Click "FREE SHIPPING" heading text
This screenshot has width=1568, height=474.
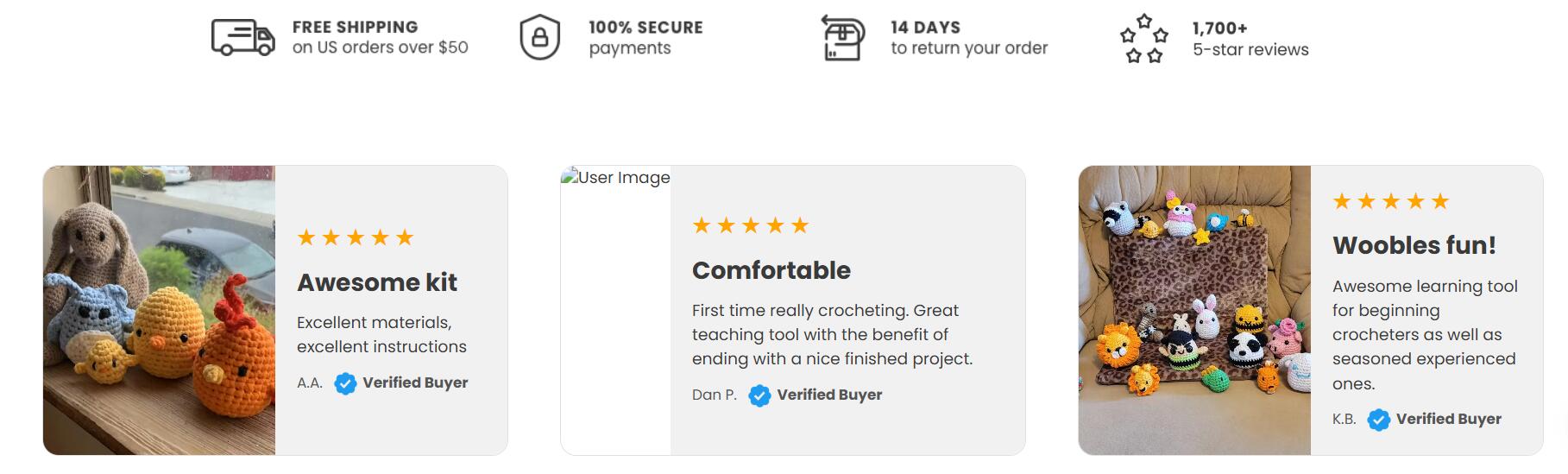pyautogui.click(x=355, y=27)
